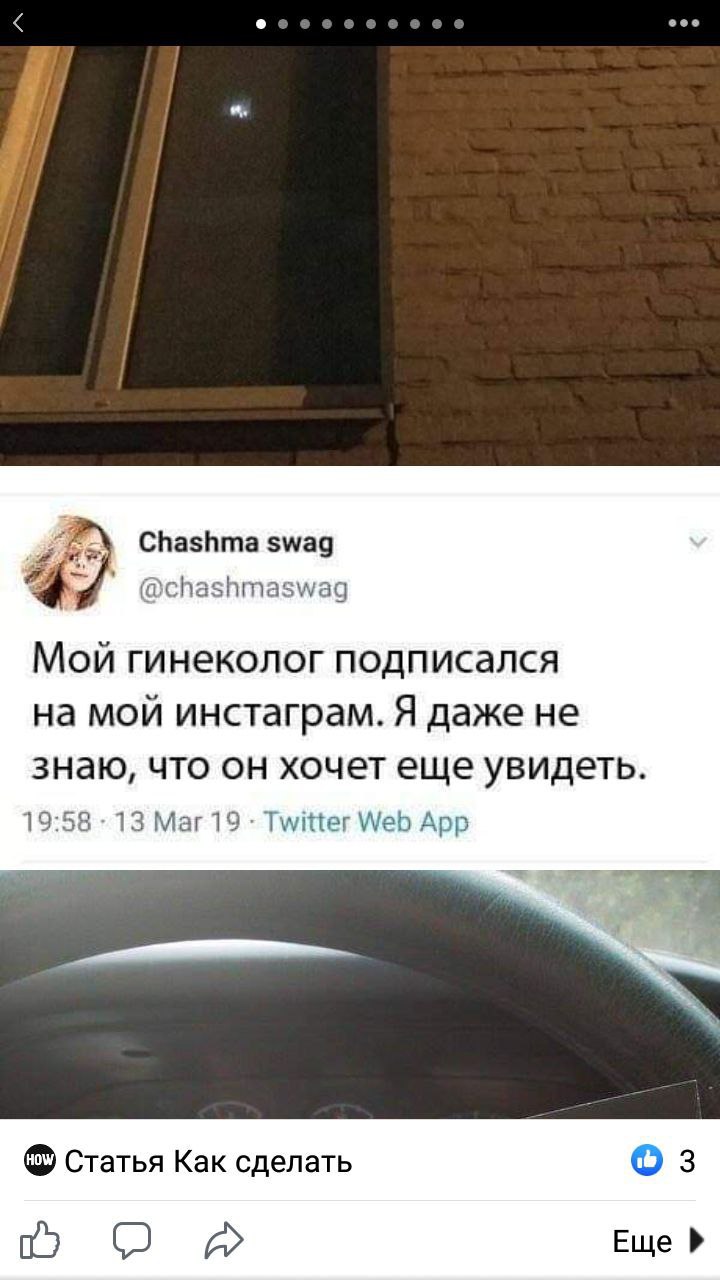The width and height of the screenshot is (720, 1280).
Task: Open the brick wall window photo
Action: click(x=360, y=256)
